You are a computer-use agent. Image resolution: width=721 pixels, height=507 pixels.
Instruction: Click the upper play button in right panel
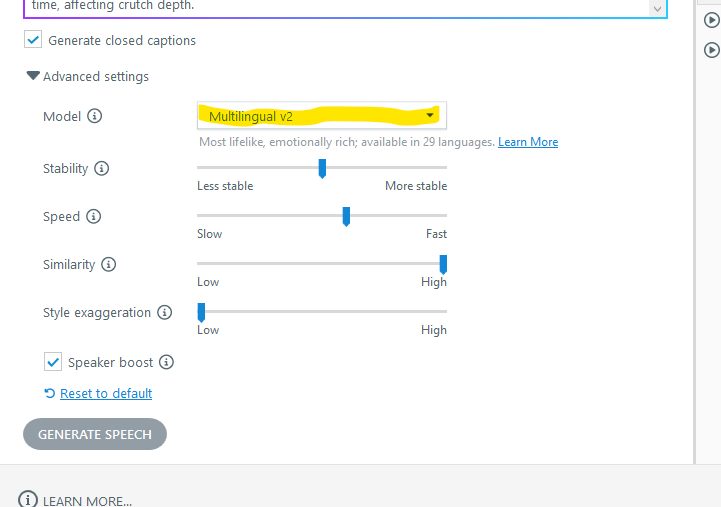[x=712, y=19]
